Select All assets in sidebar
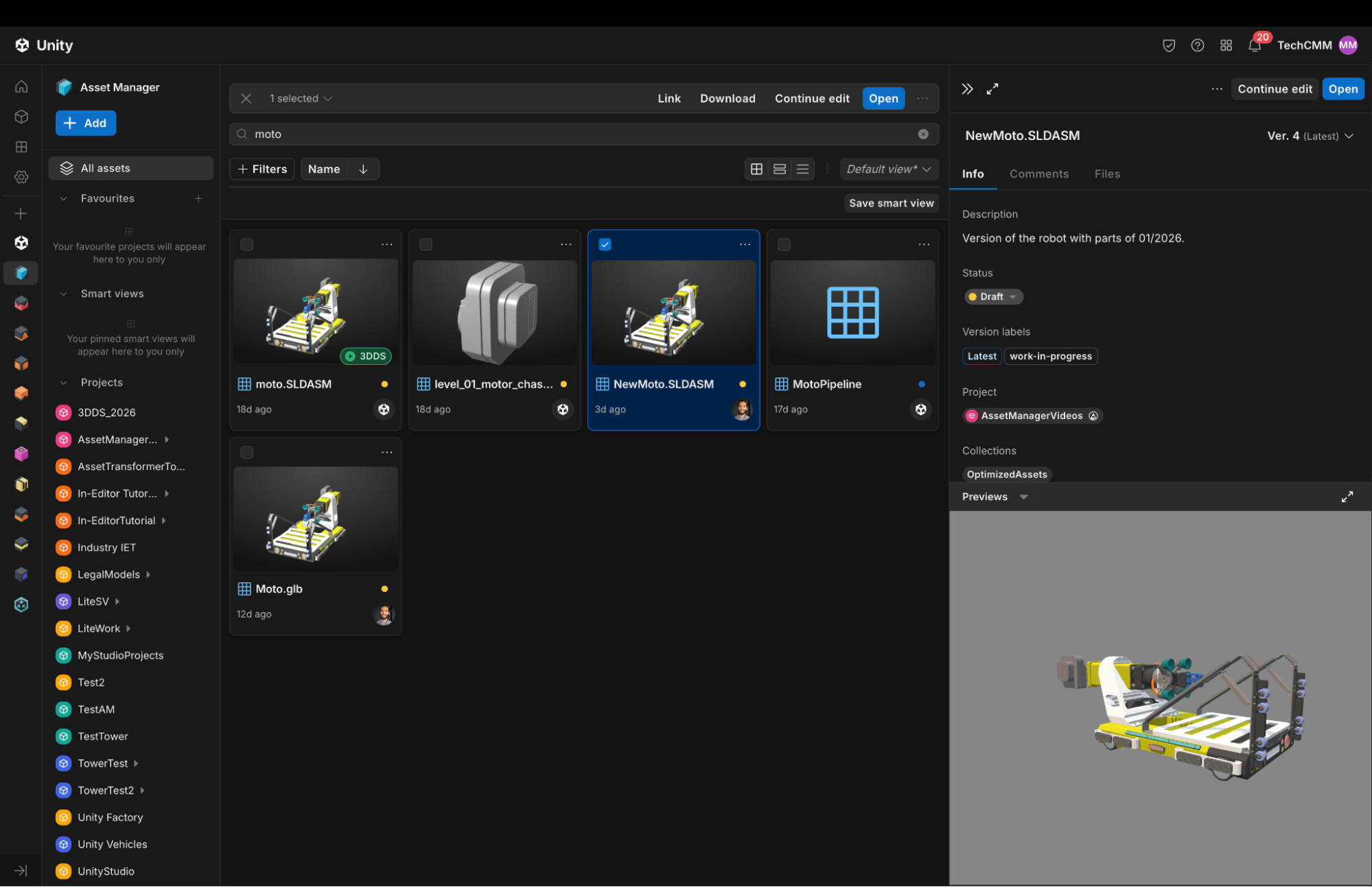 pos(130,169)
